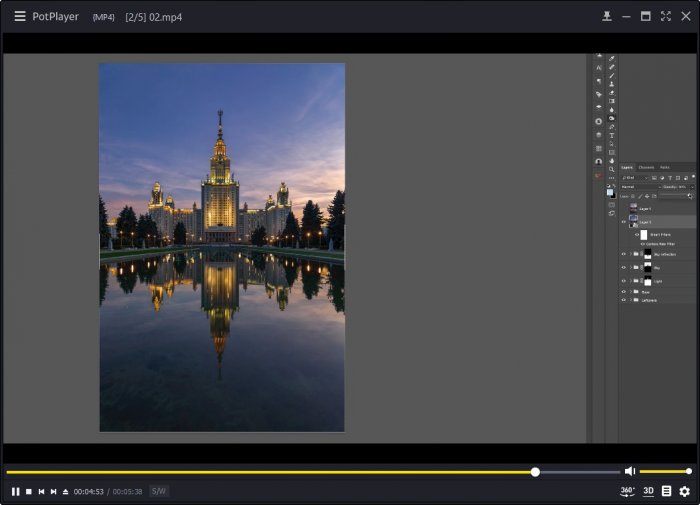Screen dimensions: 700x505
Task: Toggle the S/W decoder button
Action: click(158, 491)
